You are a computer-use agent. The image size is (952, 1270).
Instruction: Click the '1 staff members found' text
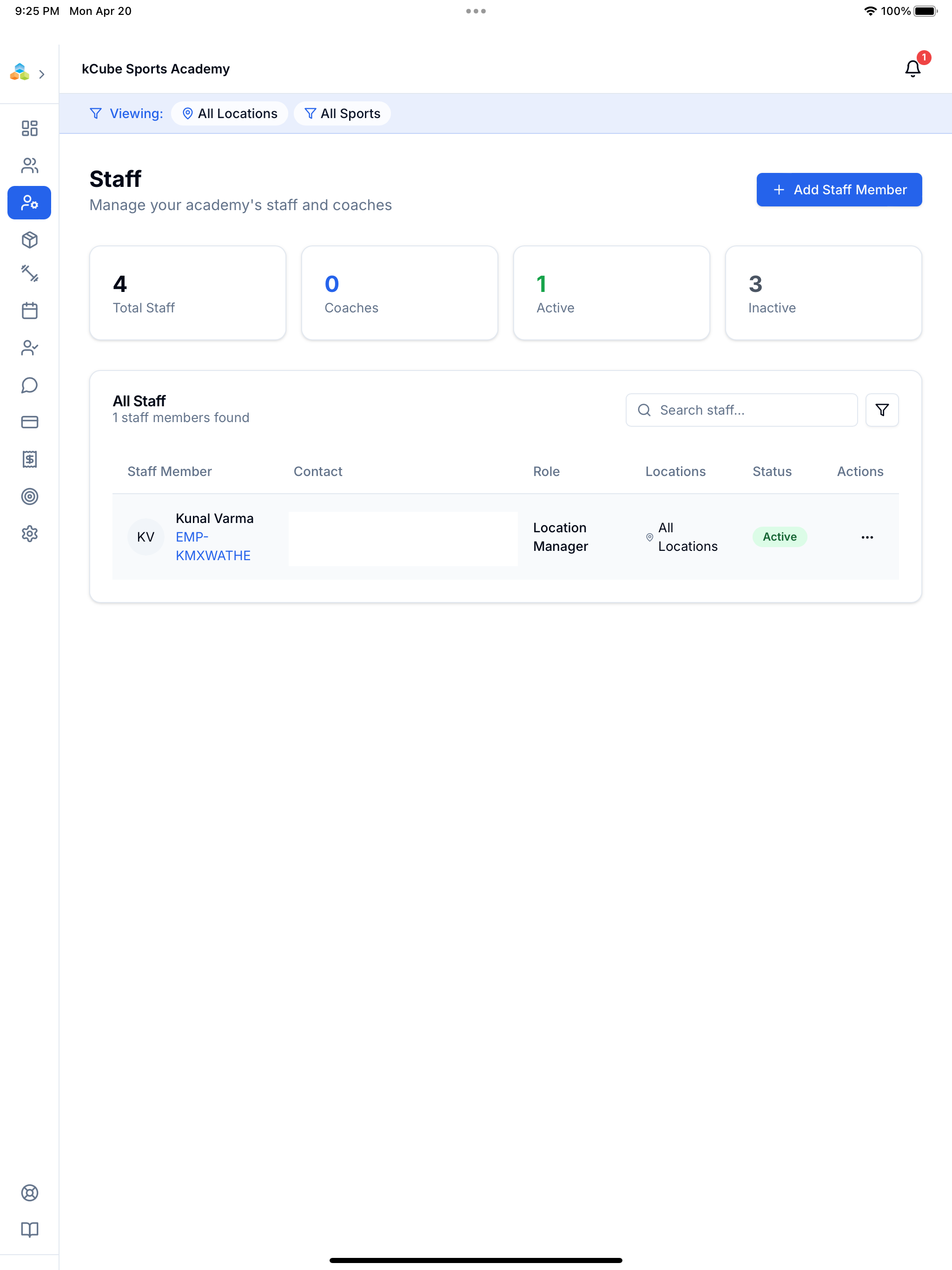[x=181, y=418]
